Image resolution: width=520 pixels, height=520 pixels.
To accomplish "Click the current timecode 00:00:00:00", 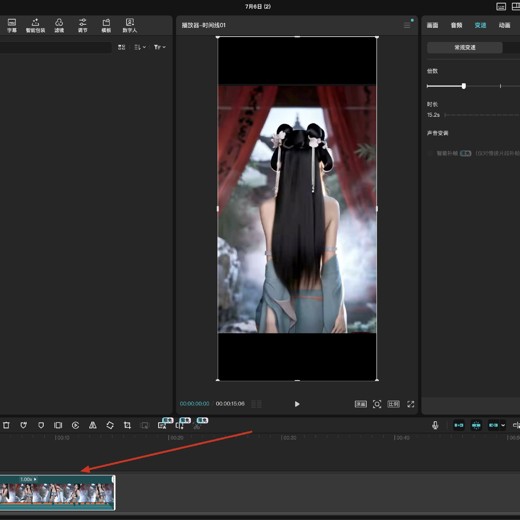I will (195, 404).
